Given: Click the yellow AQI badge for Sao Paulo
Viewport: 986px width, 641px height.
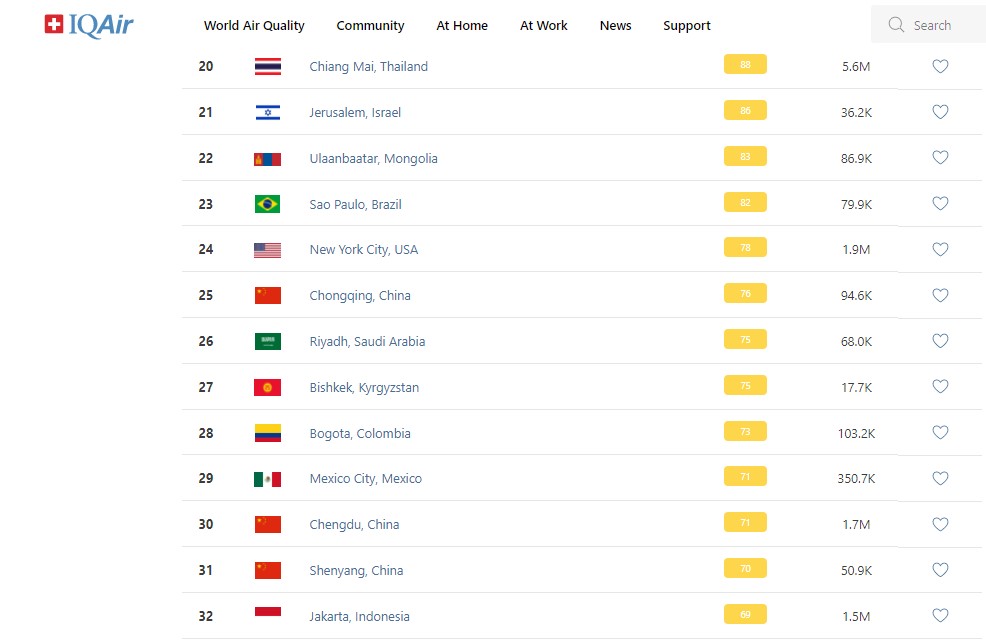Looking at the screenshot, I should [x=745, y=203].
